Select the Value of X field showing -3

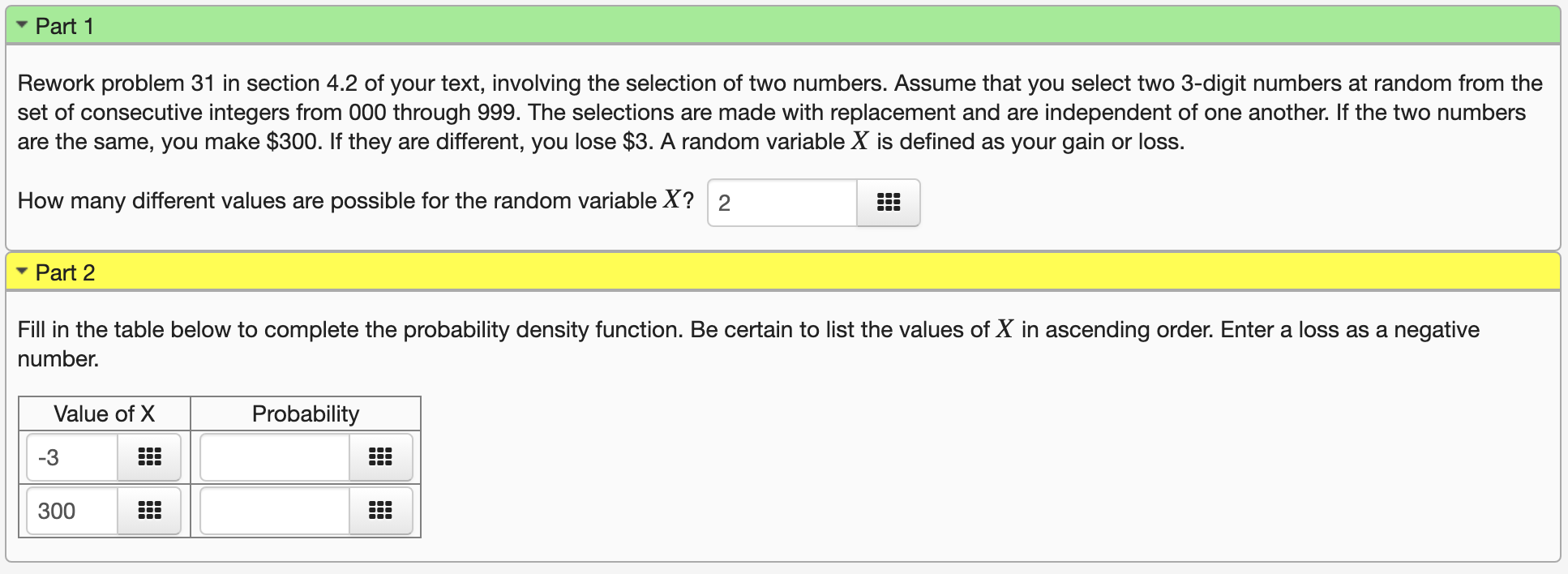(71, 457)
